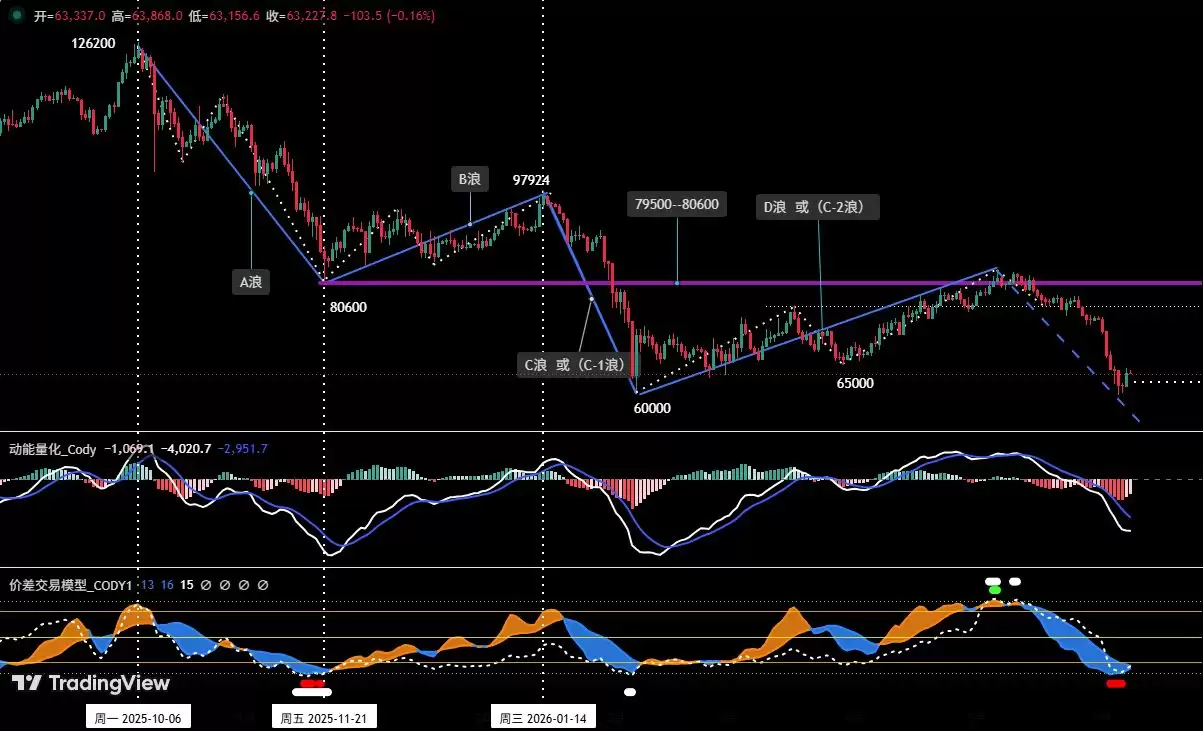The image size is (1203, 731).
Task: Select the A浪 wave label
Action: (250, 283)
